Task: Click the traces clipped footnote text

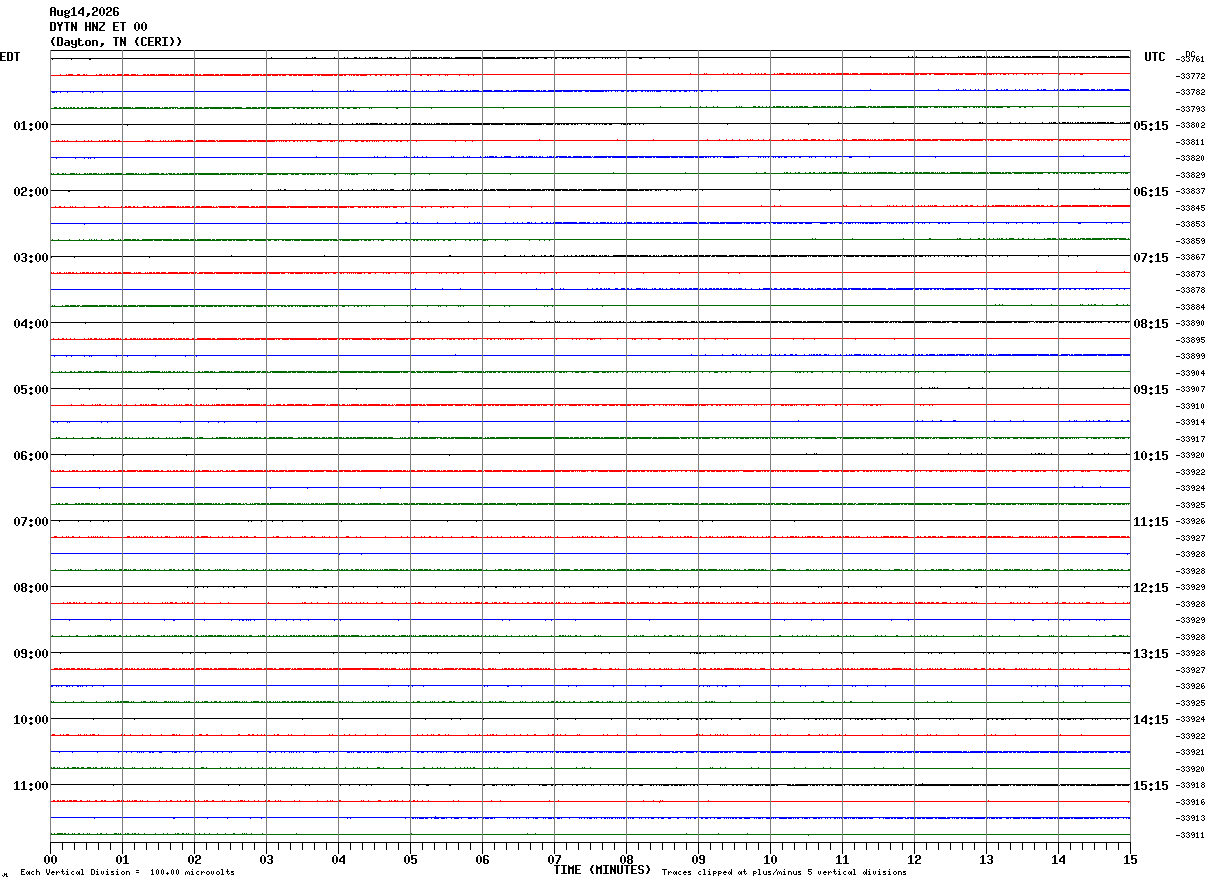Action: 784,872
